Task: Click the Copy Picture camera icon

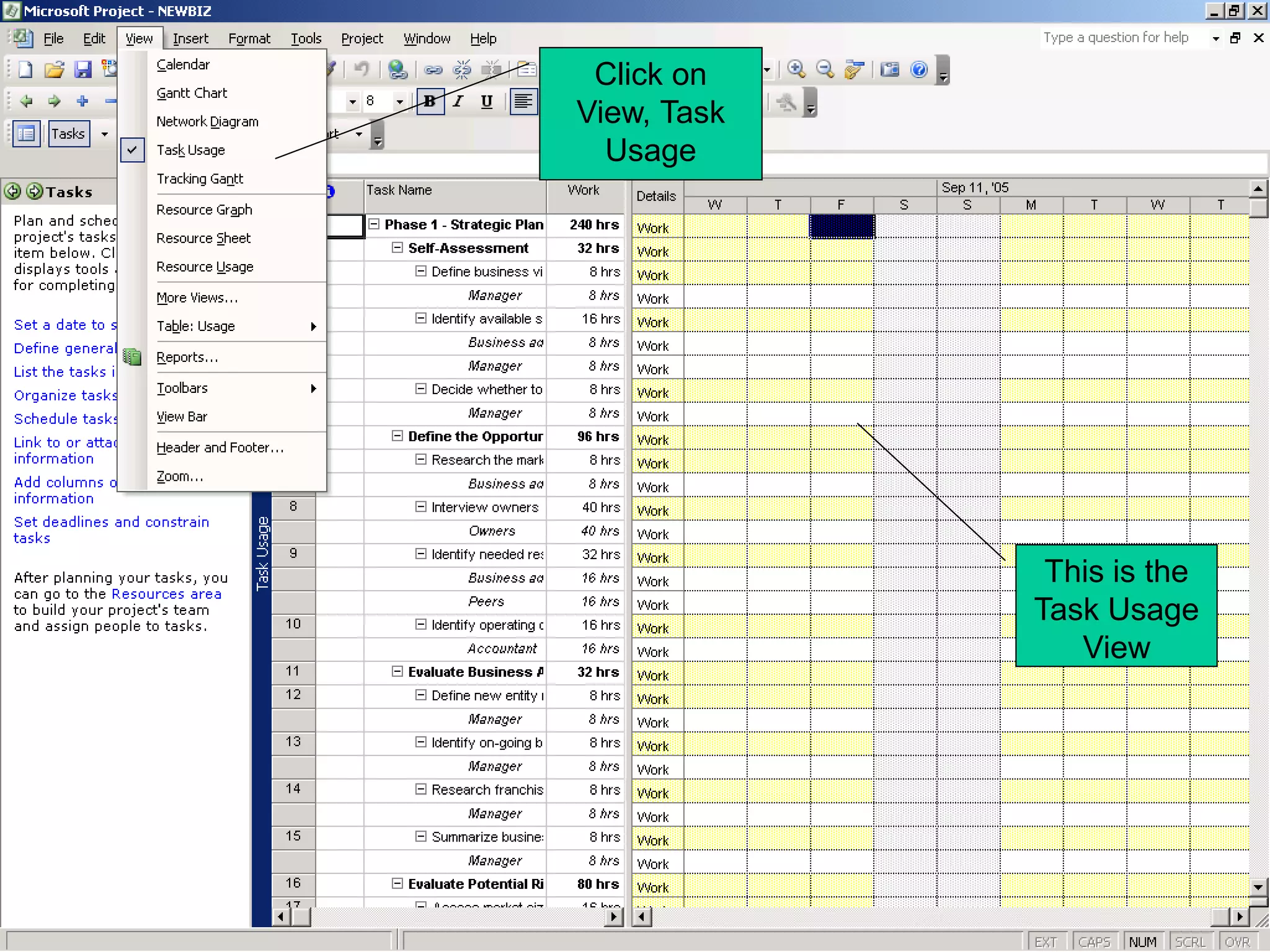Action: (890, 69)
